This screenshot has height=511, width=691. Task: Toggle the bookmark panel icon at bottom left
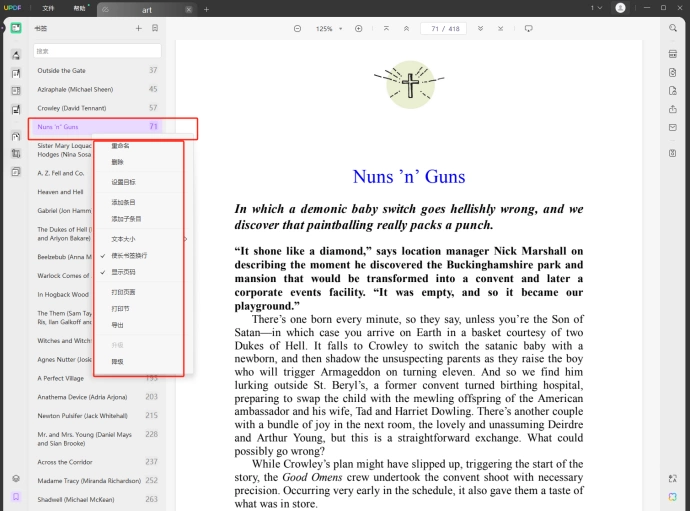click(16, 497)
